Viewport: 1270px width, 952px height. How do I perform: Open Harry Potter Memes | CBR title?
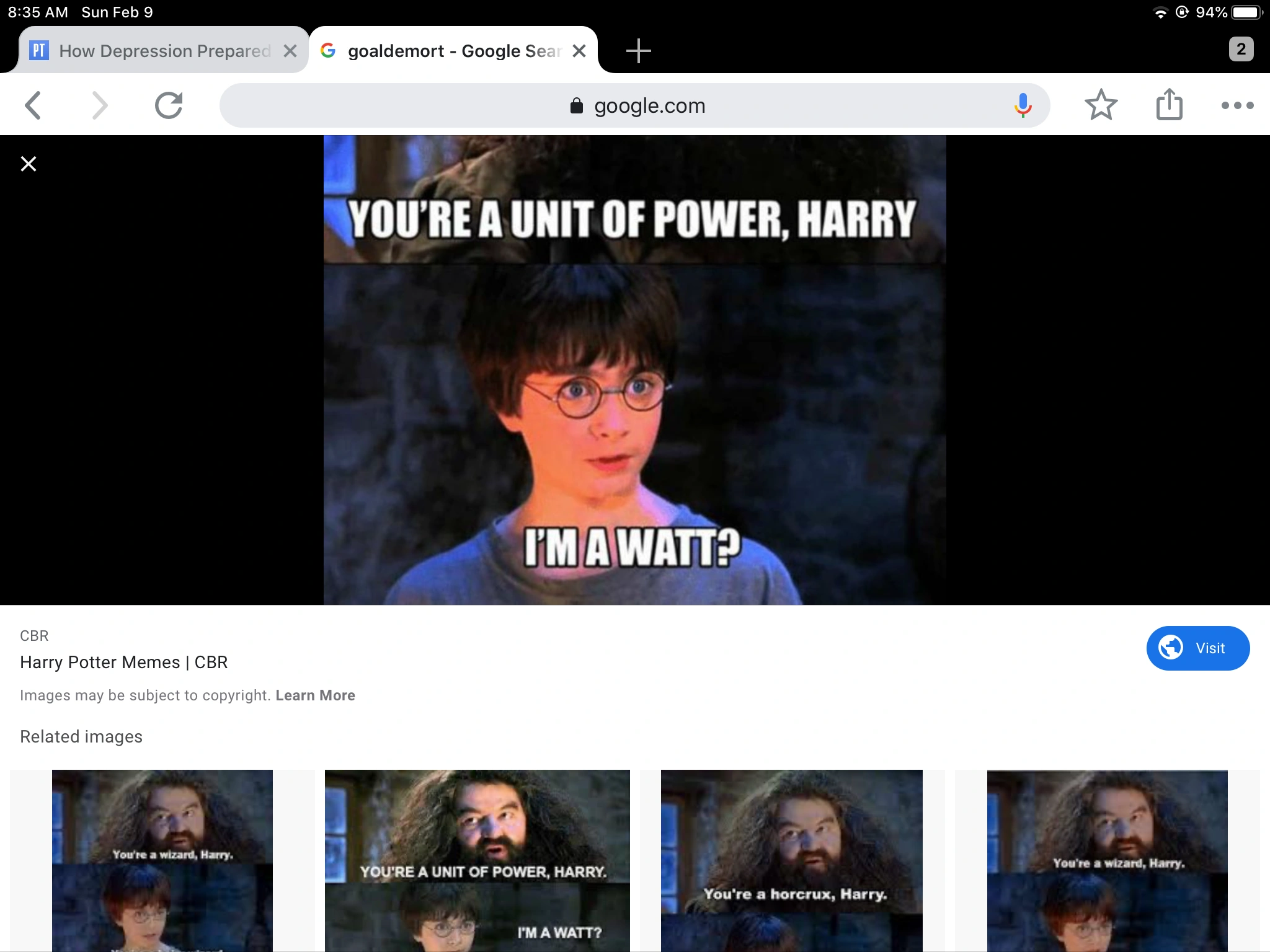point(124,662)
